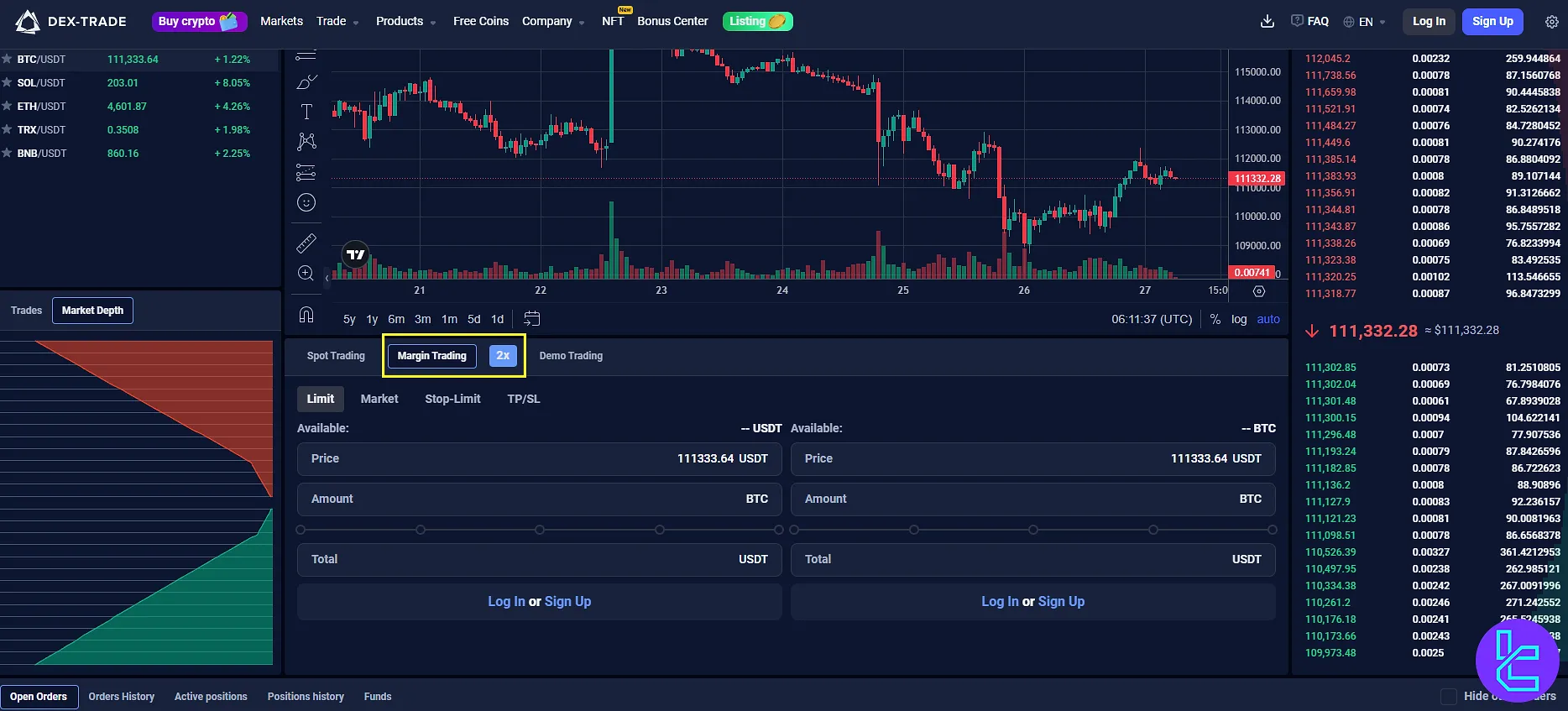The width and height of the screenshot is (1568, 711).
Task: Open the Positions history tab
Action: click(306, 697)
